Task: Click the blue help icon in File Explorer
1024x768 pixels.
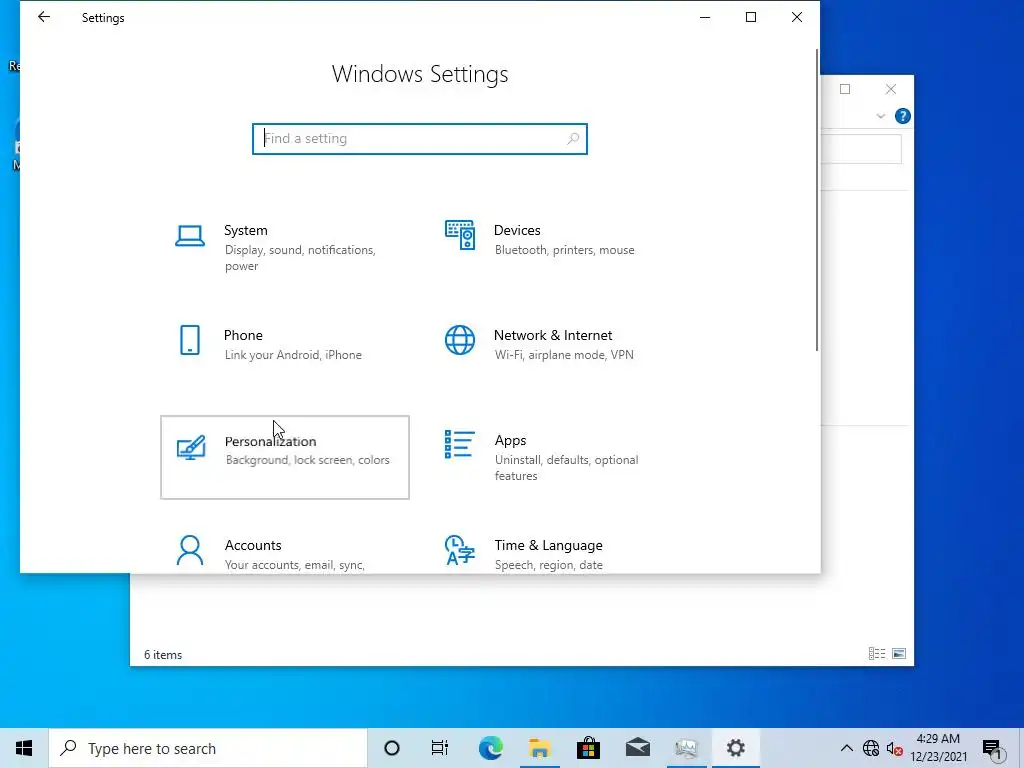Action: pos(903,116)
